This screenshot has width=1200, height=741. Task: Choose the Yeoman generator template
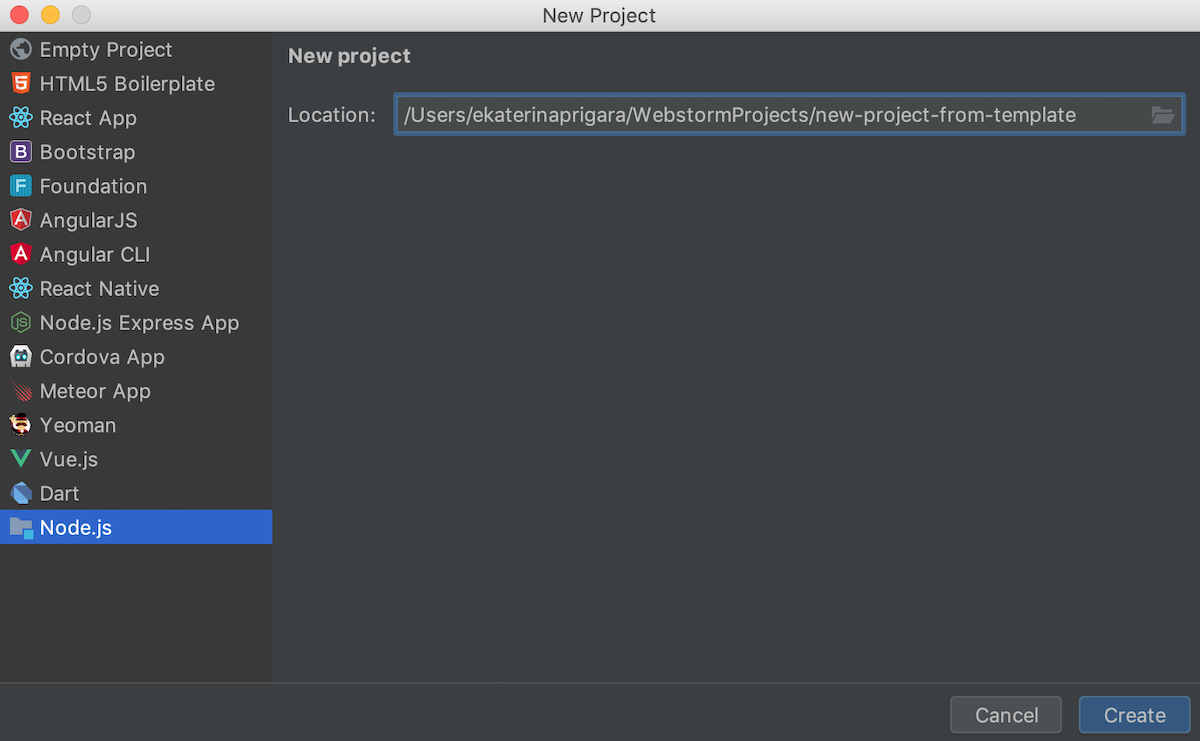77,424
